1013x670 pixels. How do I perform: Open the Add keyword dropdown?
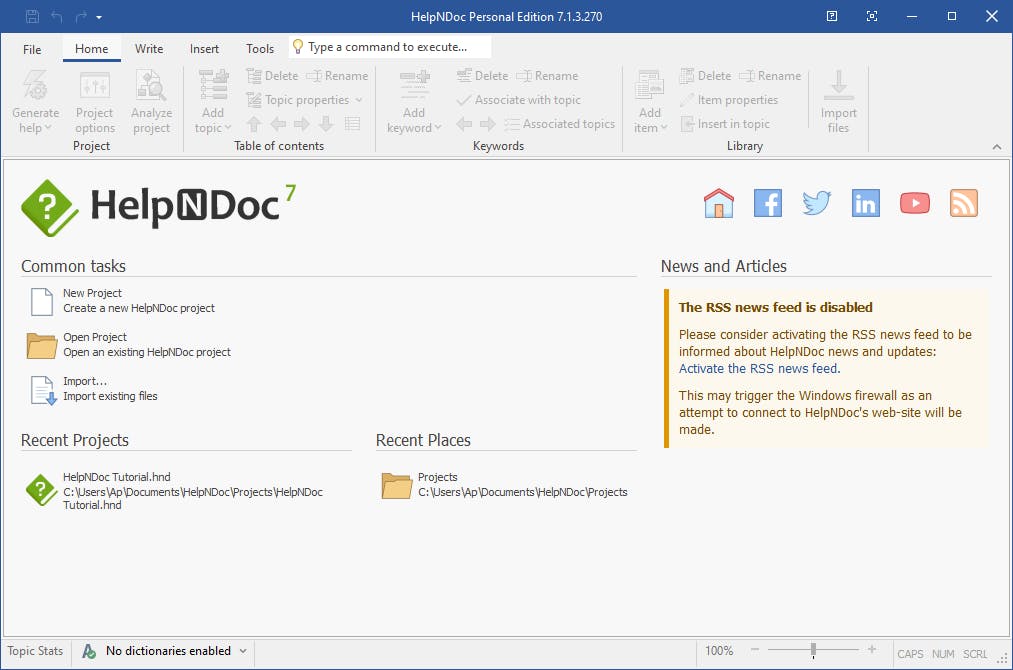pyautogui.click(x=414, y=101)
